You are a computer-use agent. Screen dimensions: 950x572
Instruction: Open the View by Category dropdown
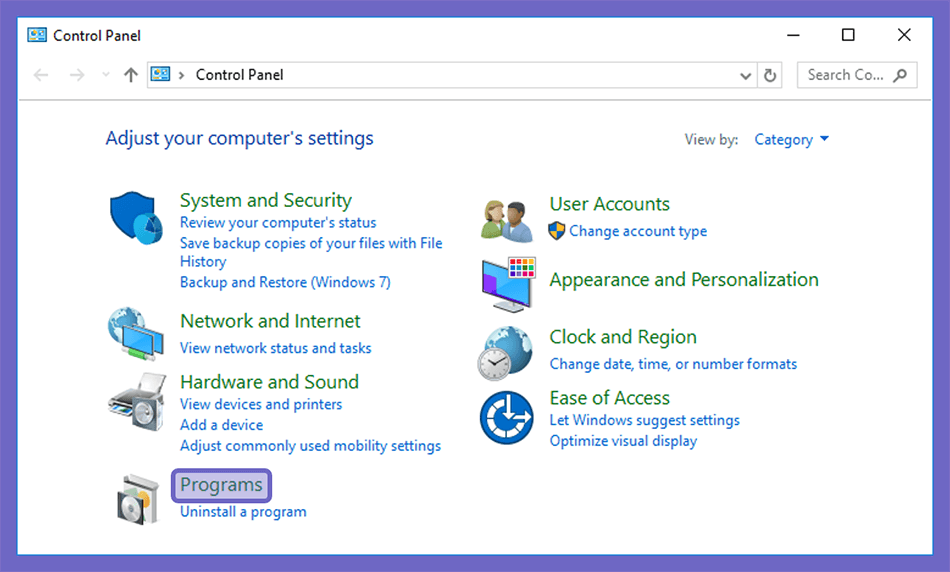click(x=791, y=140)
